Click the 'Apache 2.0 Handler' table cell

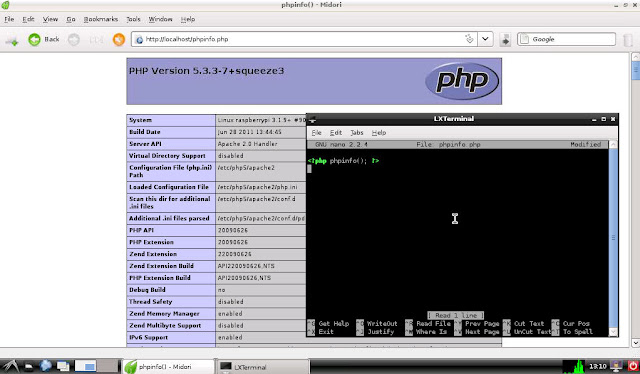[x=247, y=144]
